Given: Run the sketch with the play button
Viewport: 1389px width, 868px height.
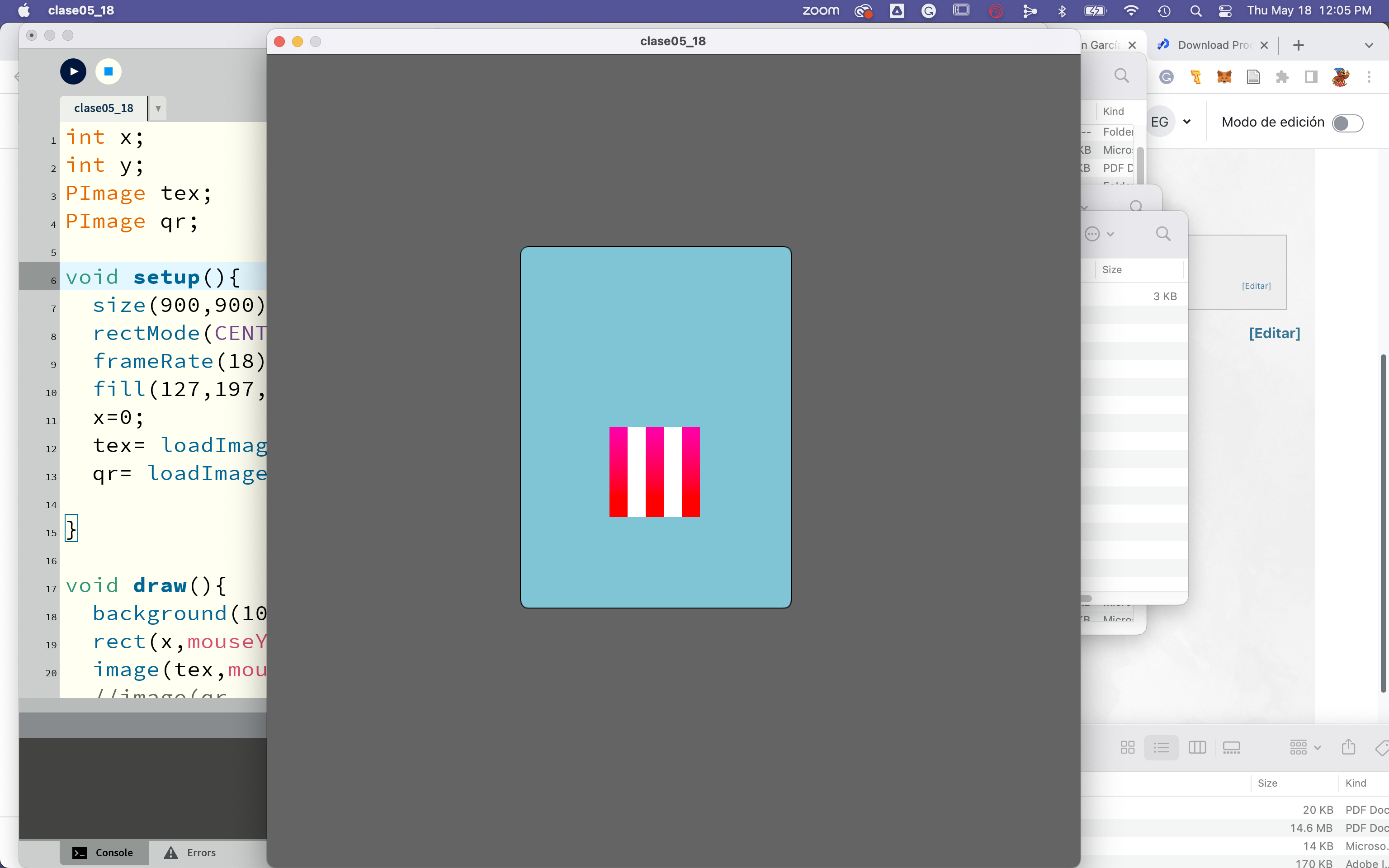Looking at the screenshot, I should pyautogui.click(x=73, y=72).
